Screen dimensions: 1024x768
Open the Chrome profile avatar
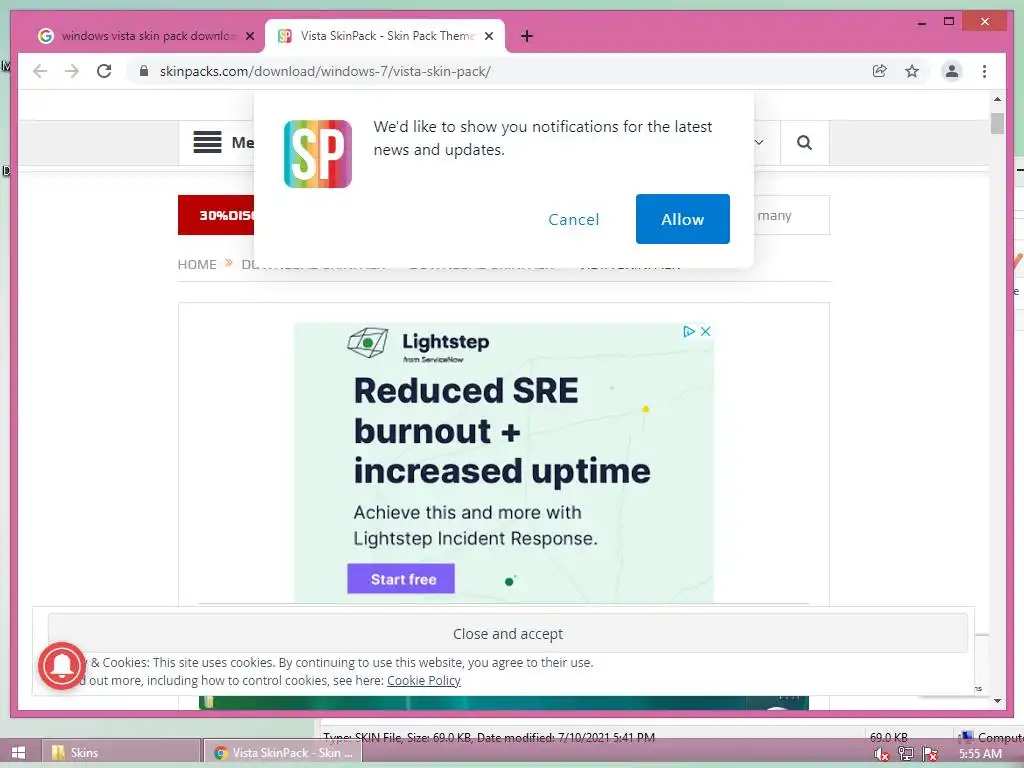pyautogui.click(x=952, y=71)
